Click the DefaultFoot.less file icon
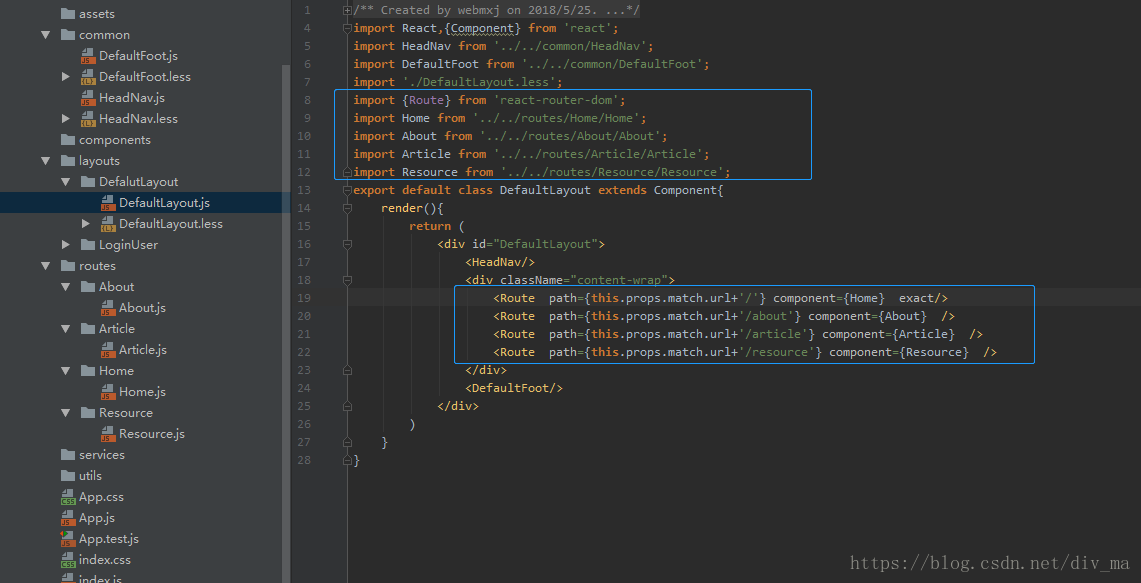 pos(88,77)
